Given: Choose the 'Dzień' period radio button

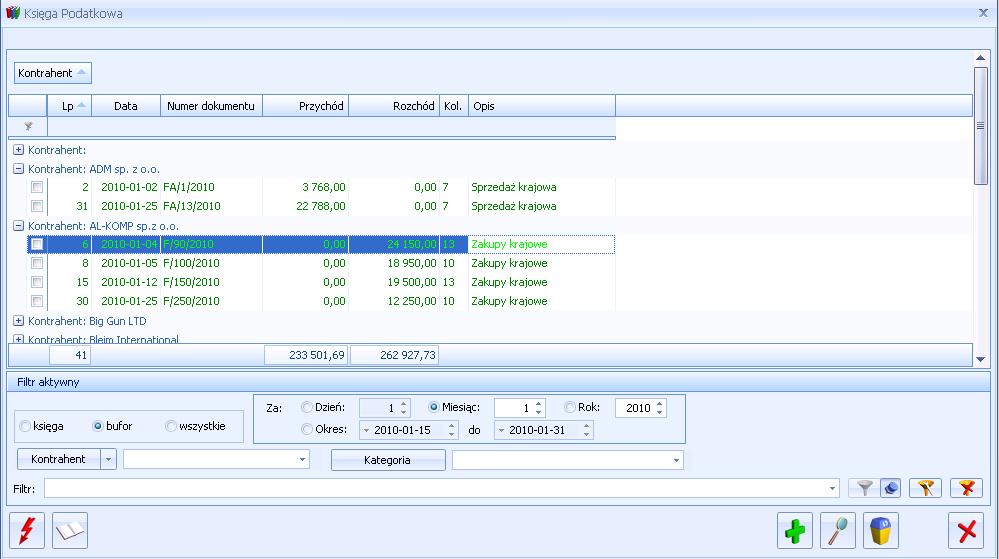Looking at the screenshot, I should click(307, 407).
